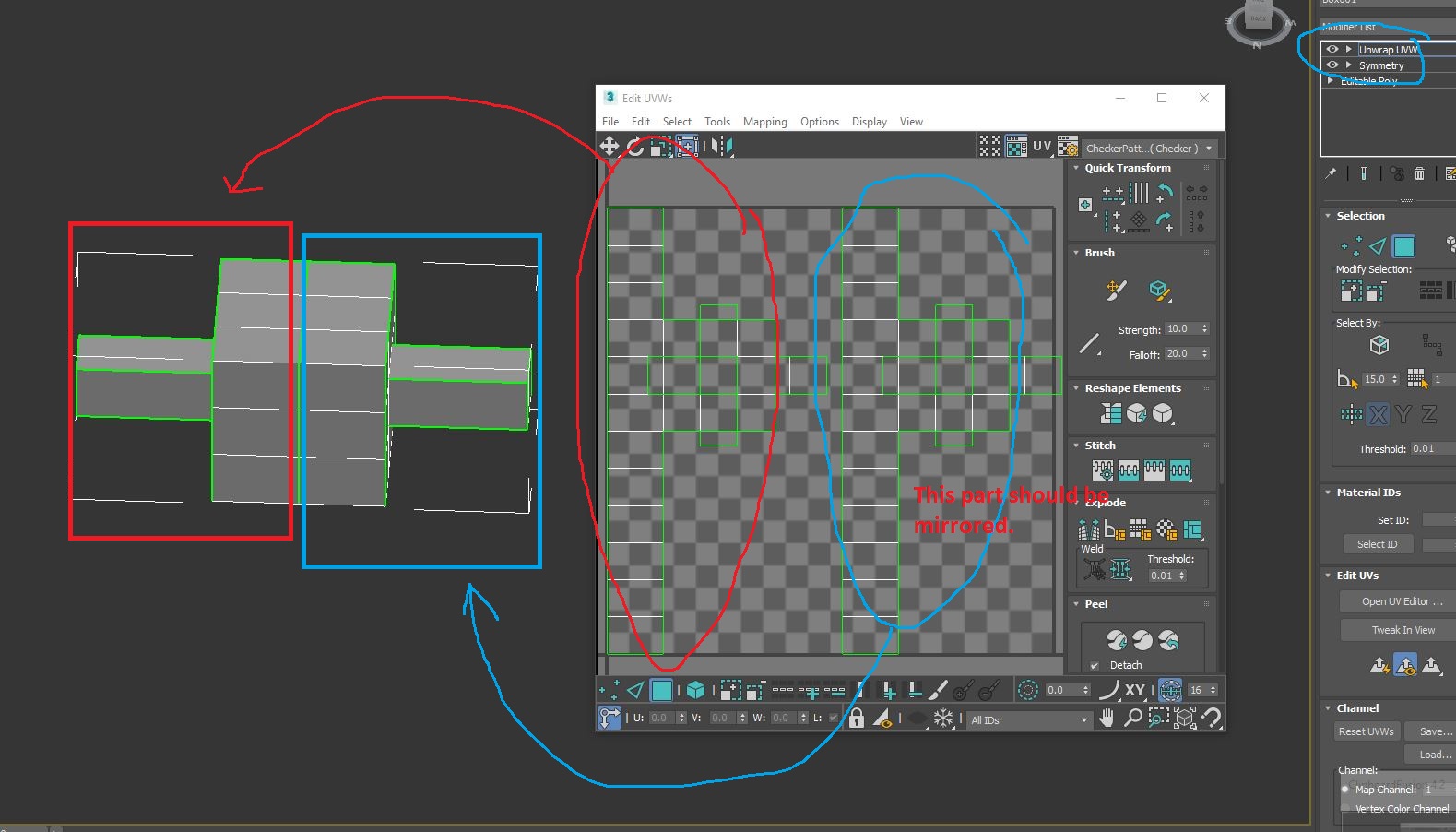Select the Scale tool in the UV editor
This screenshot has height=832, width=1456.
point(660,146)
